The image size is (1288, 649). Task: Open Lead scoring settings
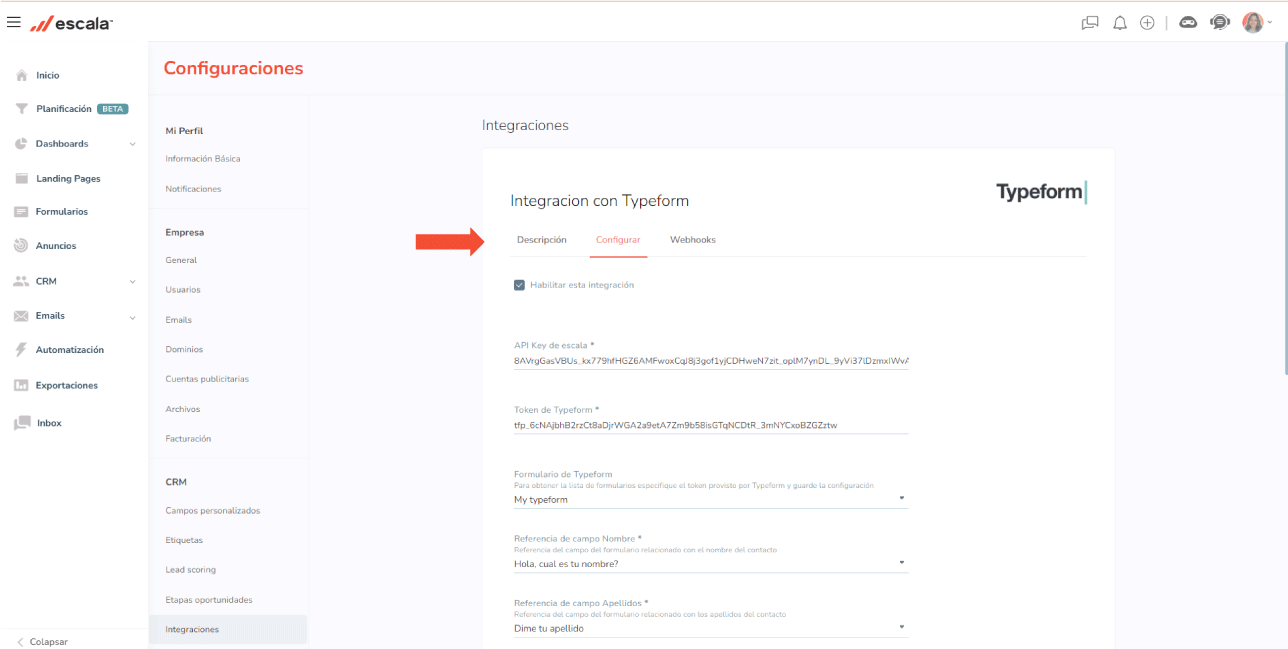click(x=191, y=570)
